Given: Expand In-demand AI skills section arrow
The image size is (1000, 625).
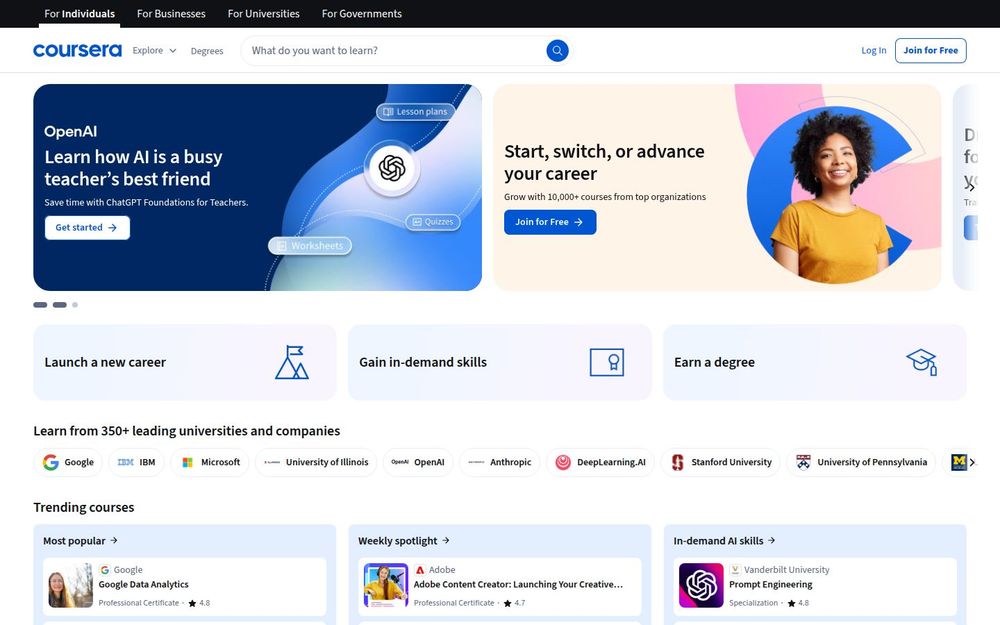Looking at the screenshot, I should [772, 540].
